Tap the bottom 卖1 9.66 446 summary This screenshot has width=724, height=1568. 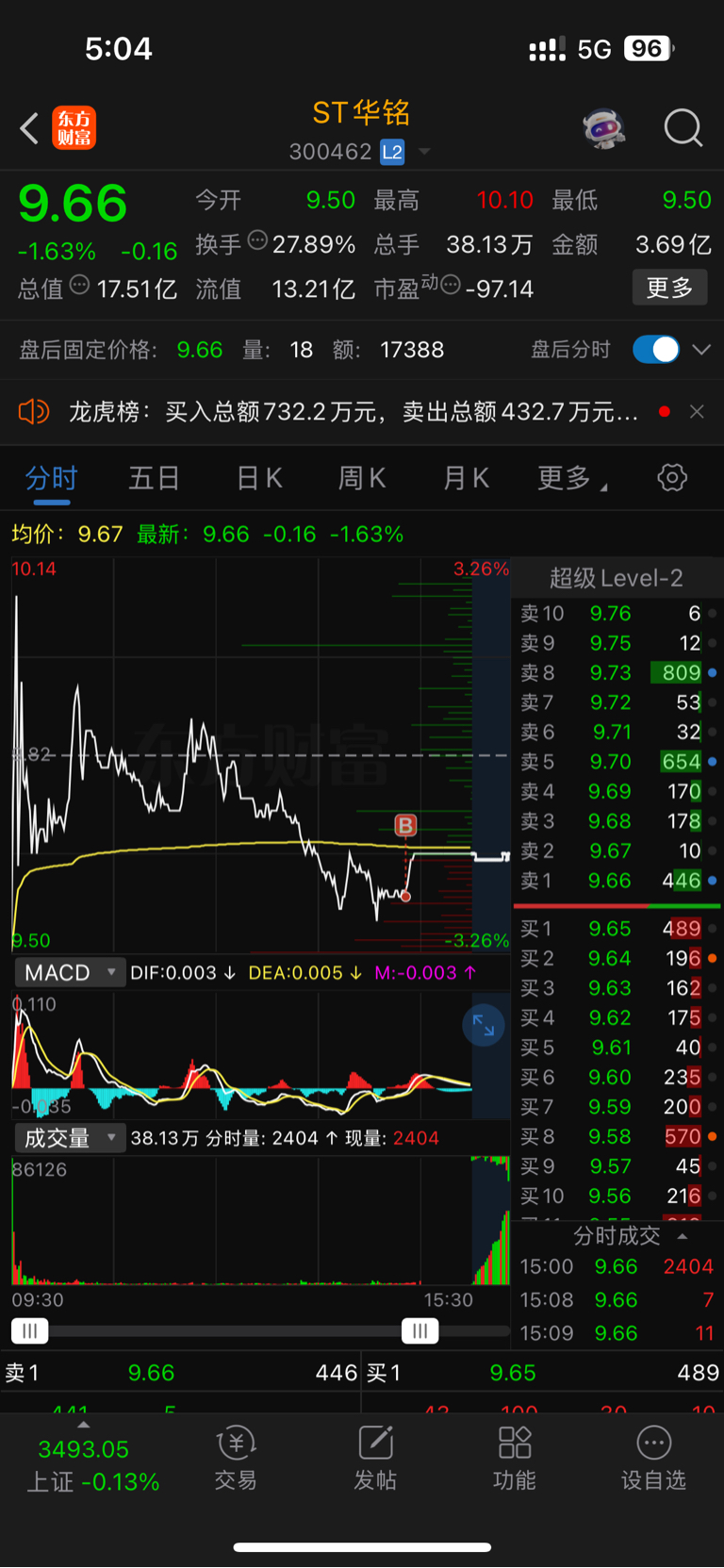(x=181, y=1373)
